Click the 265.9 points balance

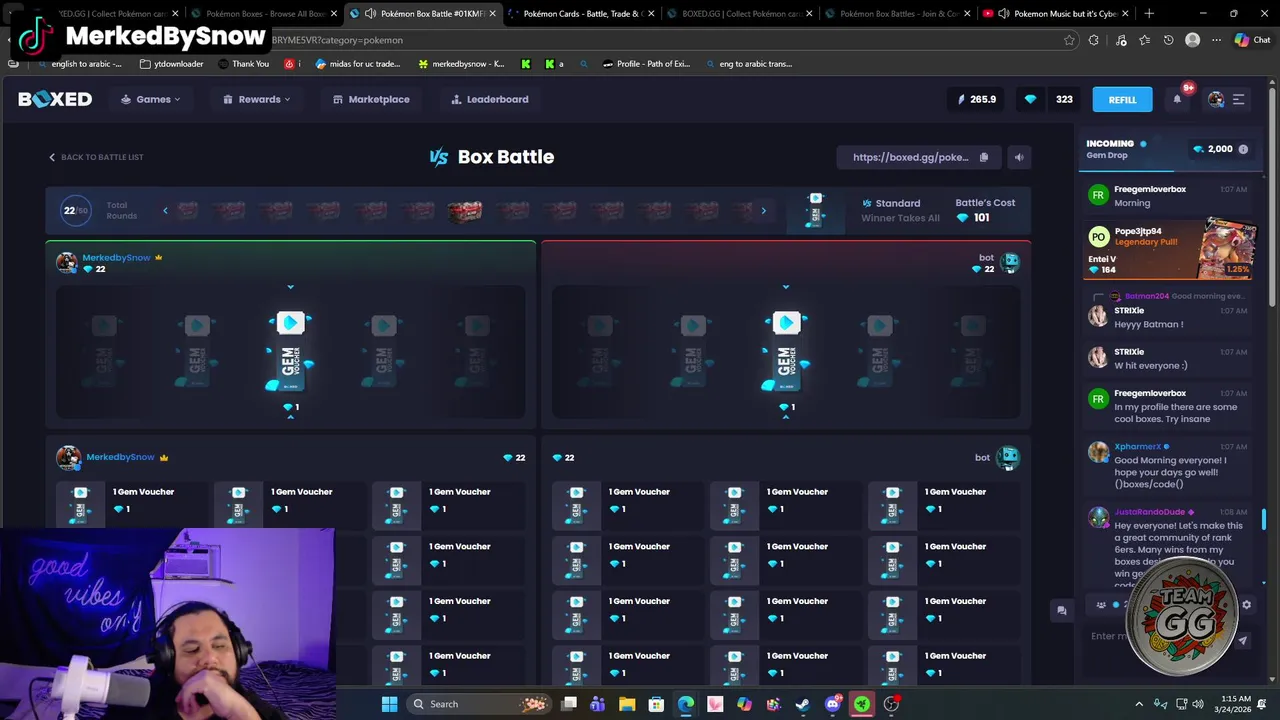point(977,99)
